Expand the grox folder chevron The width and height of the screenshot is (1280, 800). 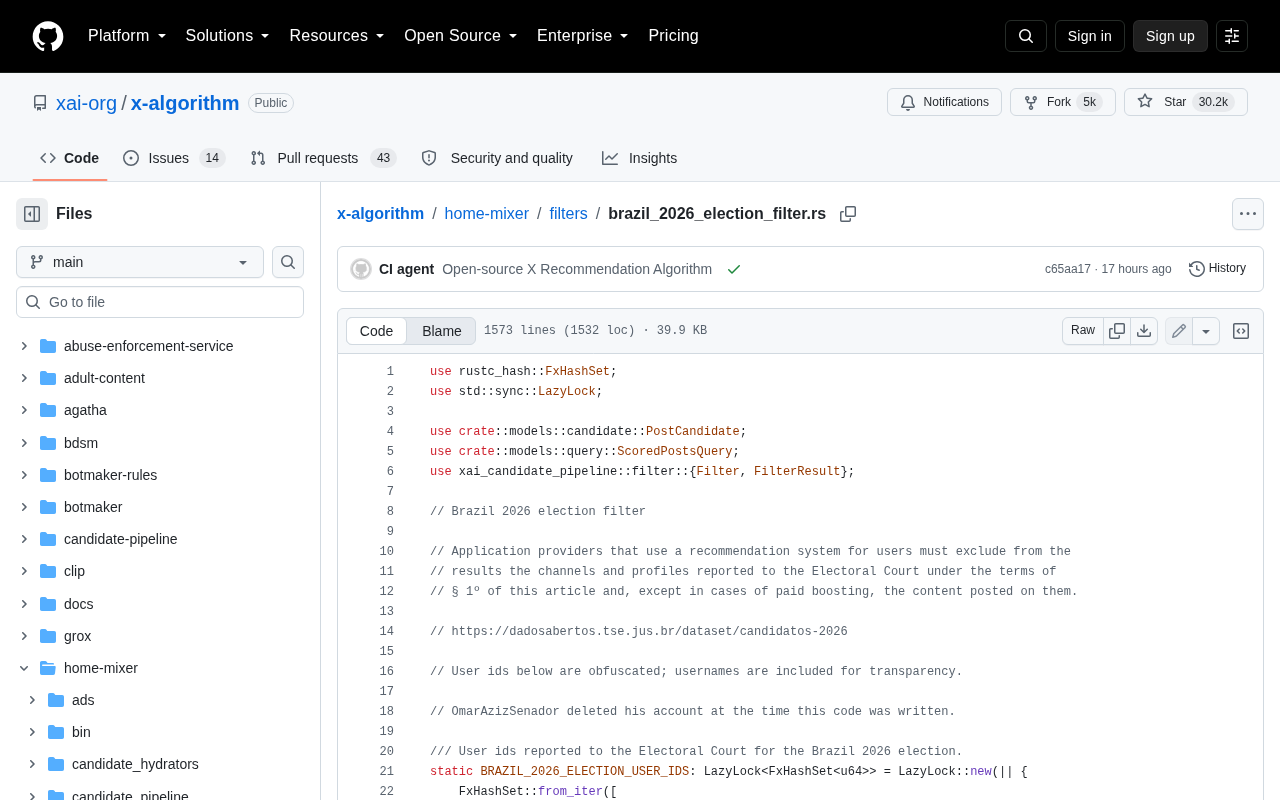click(x=24, y=636)
